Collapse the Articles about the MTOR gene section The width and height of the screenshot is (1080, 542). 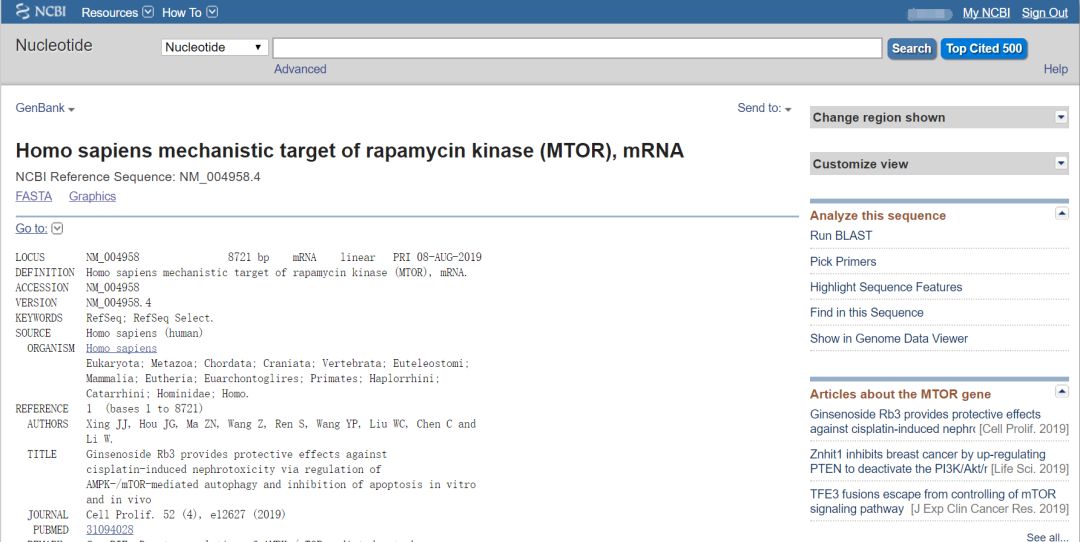(1061, 392)
